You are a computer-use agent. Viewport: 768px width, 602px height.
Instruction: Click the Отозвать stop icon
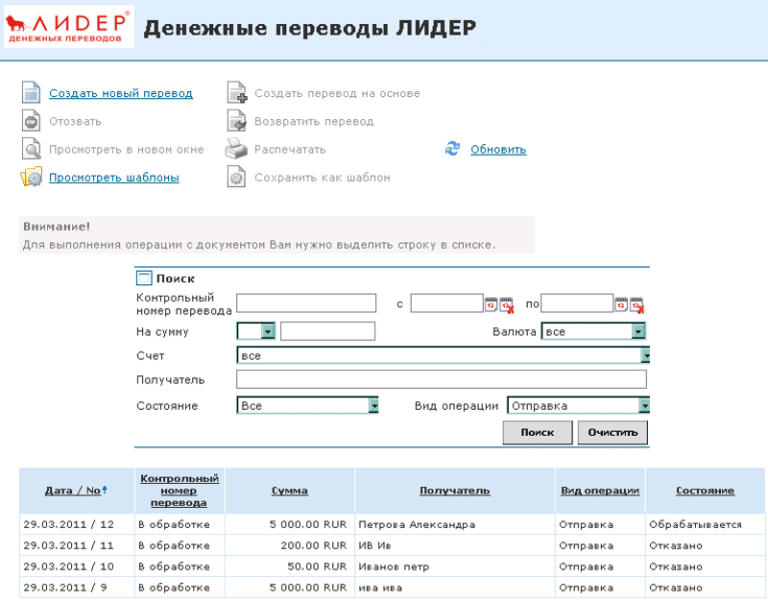[31, 121]
